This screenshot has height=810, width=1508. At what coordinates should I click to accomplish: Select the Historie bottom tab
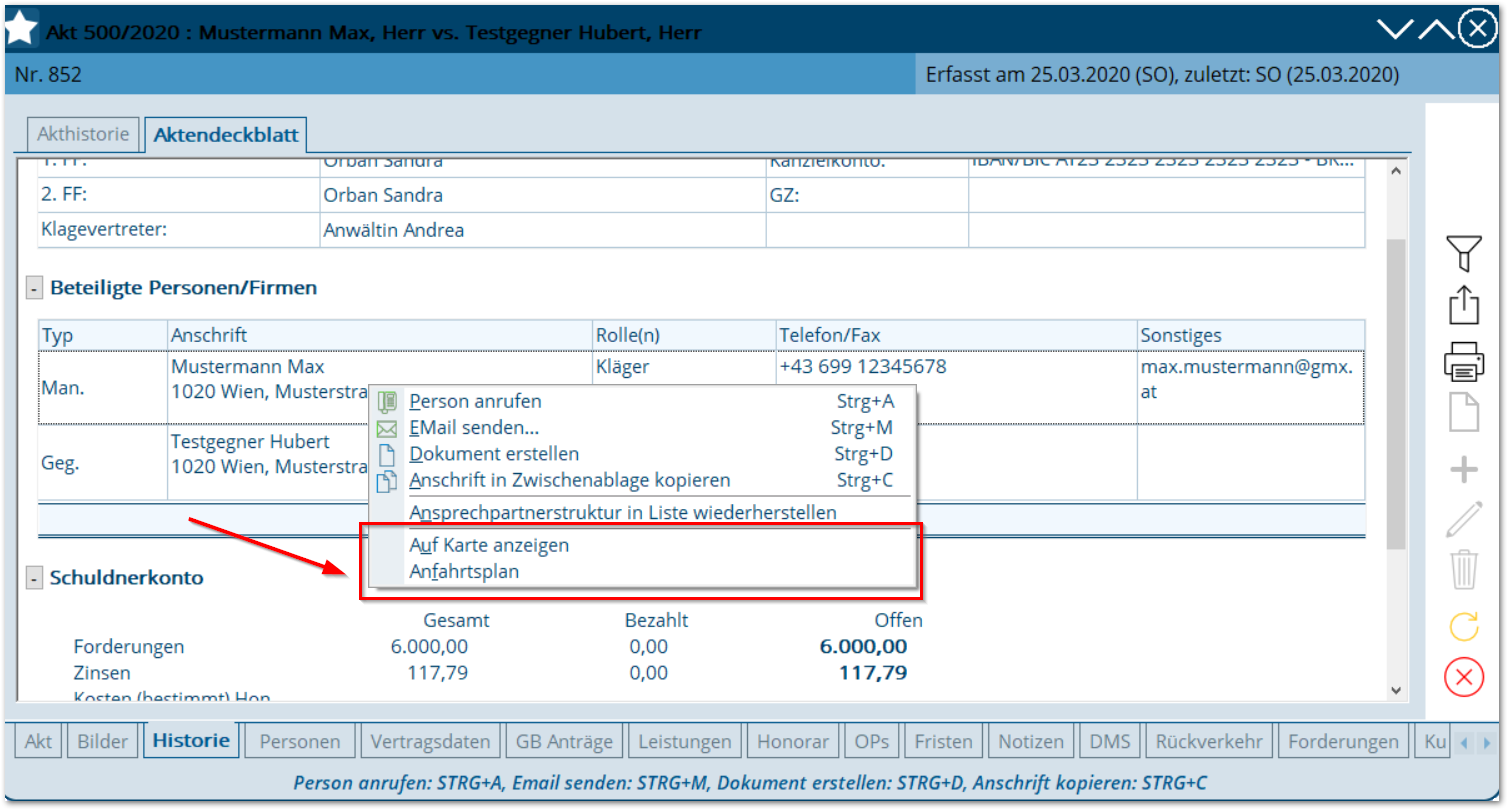pos(191,741)
